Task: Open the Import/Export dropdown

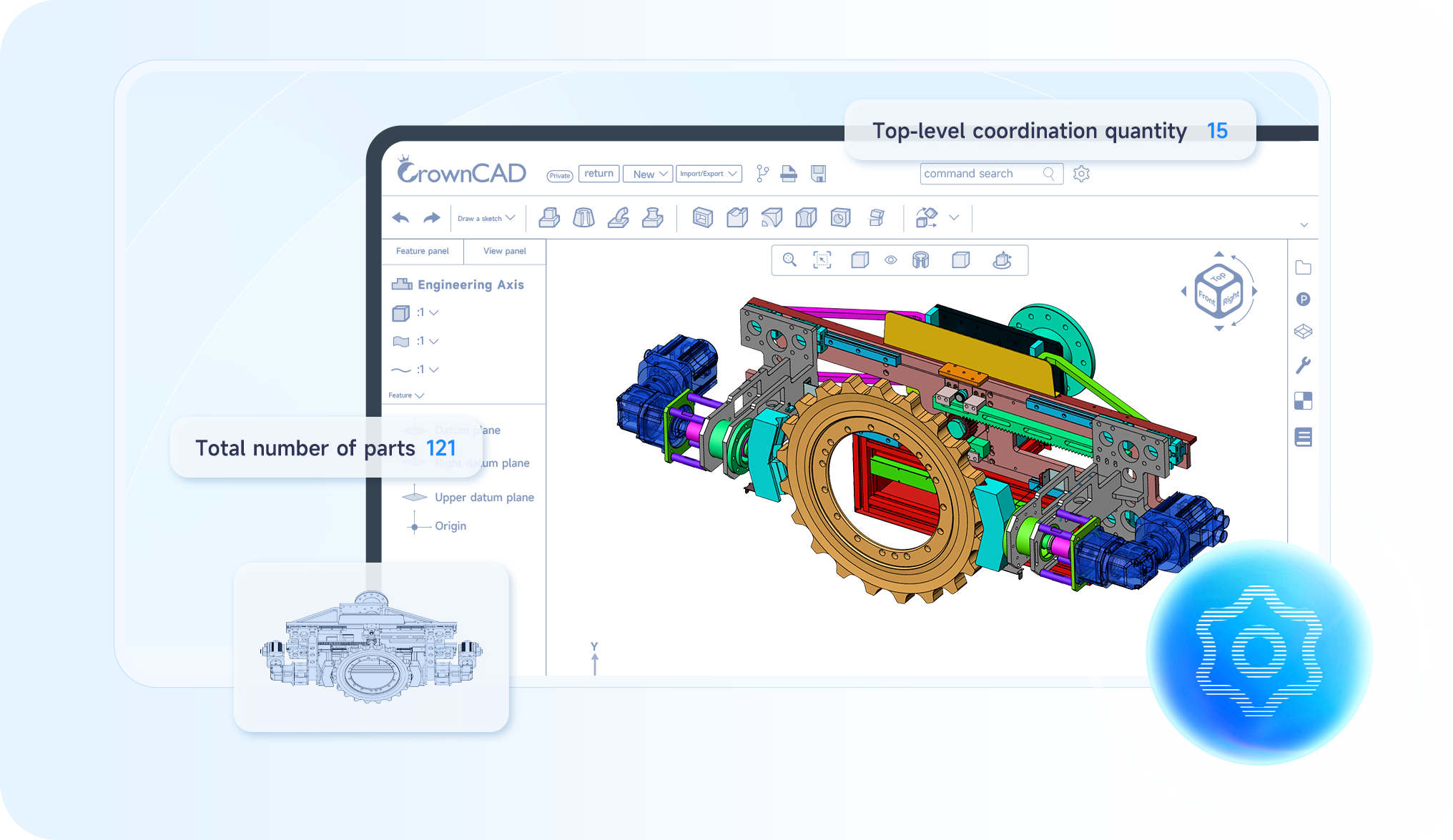Action: 709,174
